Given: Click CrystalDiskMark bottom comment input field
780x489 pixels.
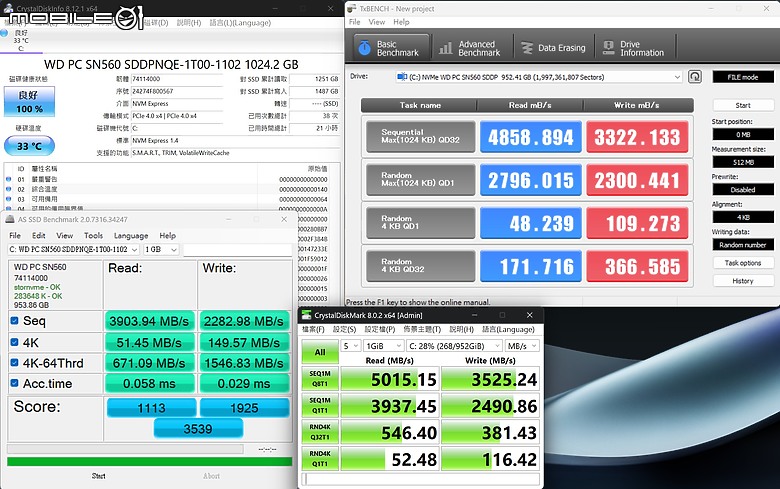Looking at the screenshot, I should pyautogui.click(x=421, y=479).
